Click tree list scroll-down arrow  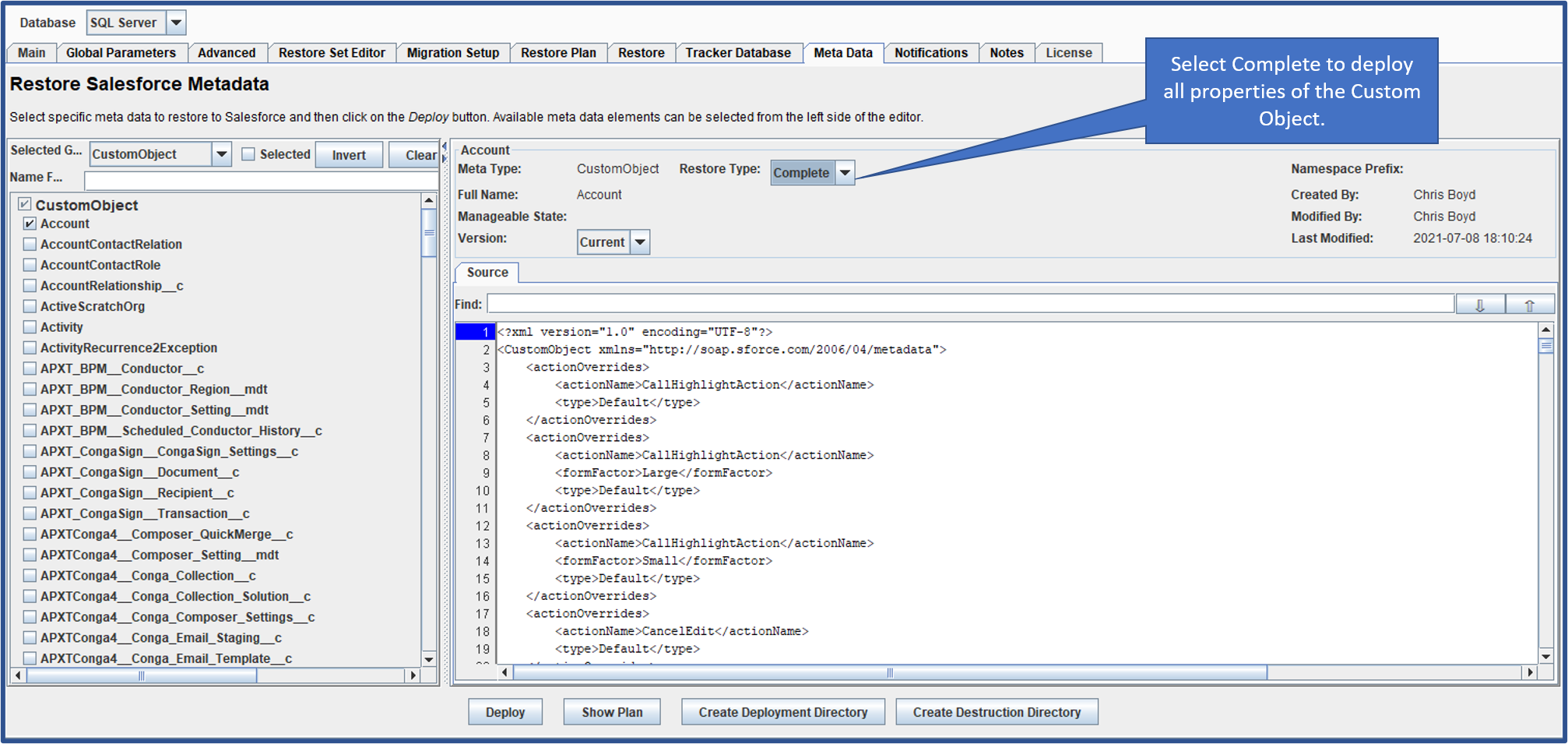coord(429,659)
